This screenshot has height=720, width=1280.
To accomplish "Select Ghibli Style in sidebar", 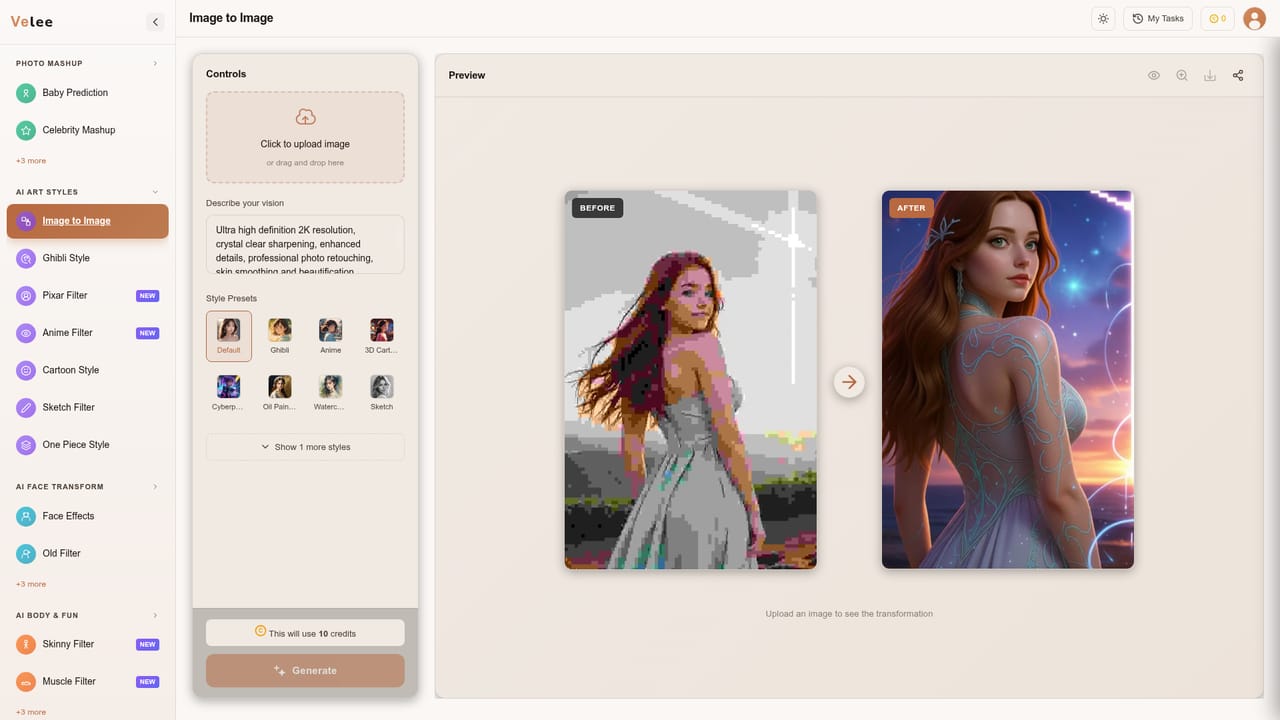I will point(88,258).
